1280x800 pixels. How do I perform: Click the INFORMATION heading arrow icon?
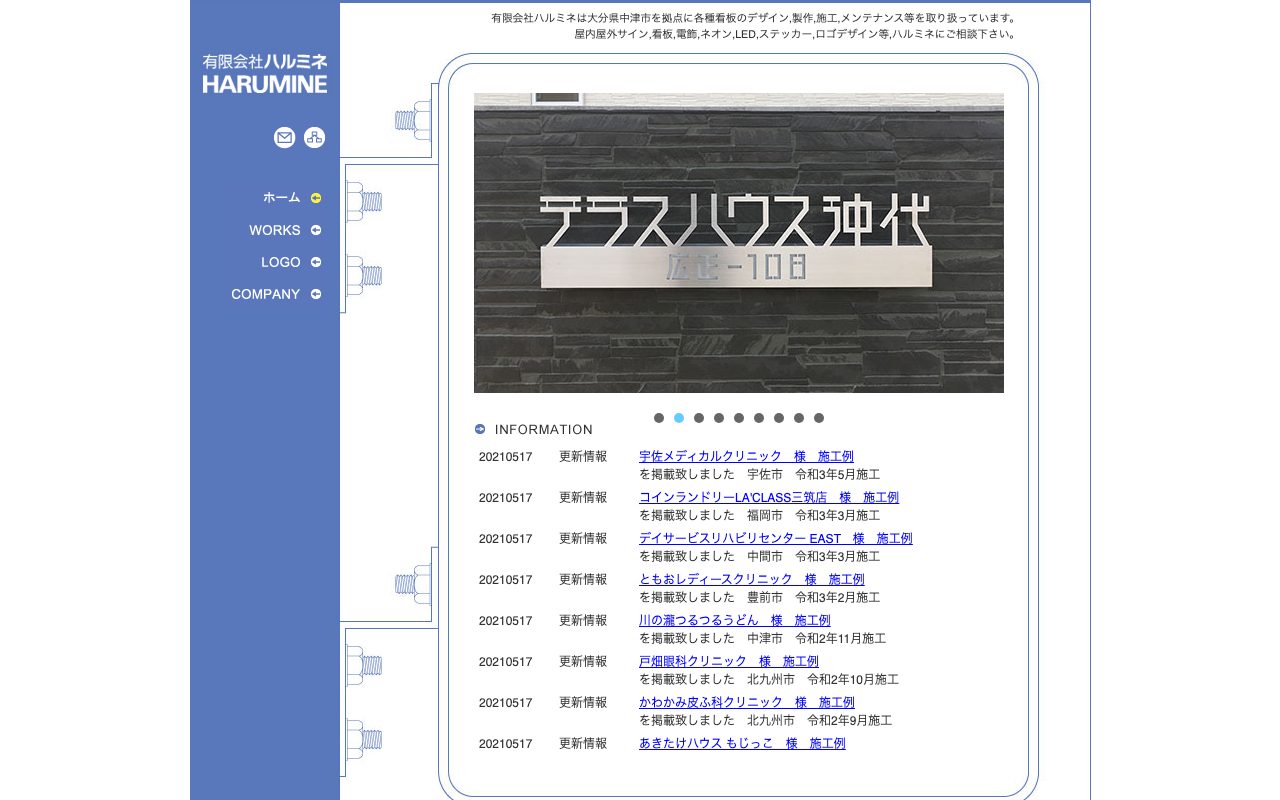click(480, 429)
